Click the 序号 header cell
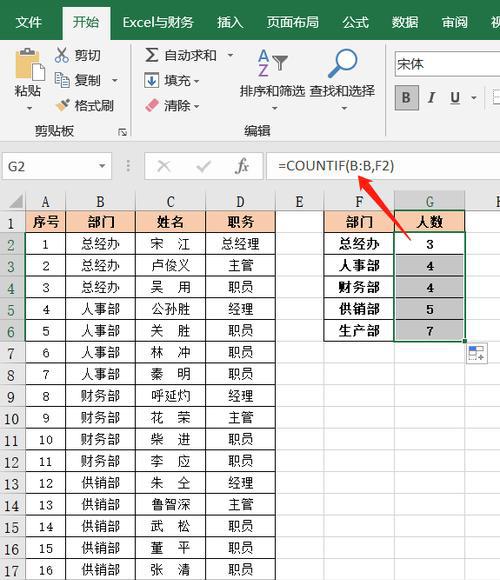Viewport: 500px width, 580px height. click(x=45, y=222)
